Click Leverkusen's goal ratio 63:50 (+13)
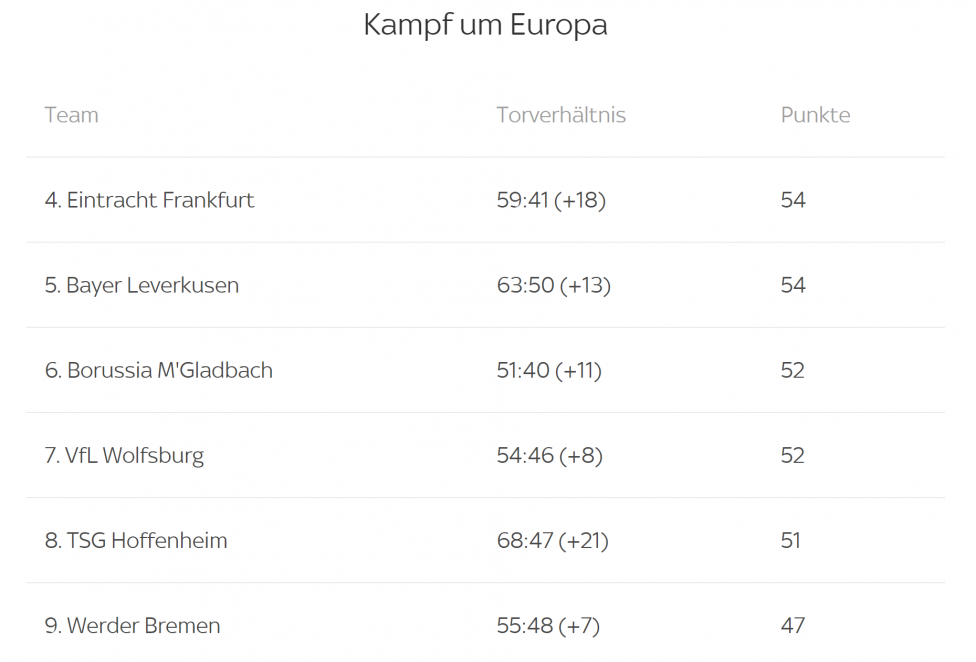 tap(553, 285)
